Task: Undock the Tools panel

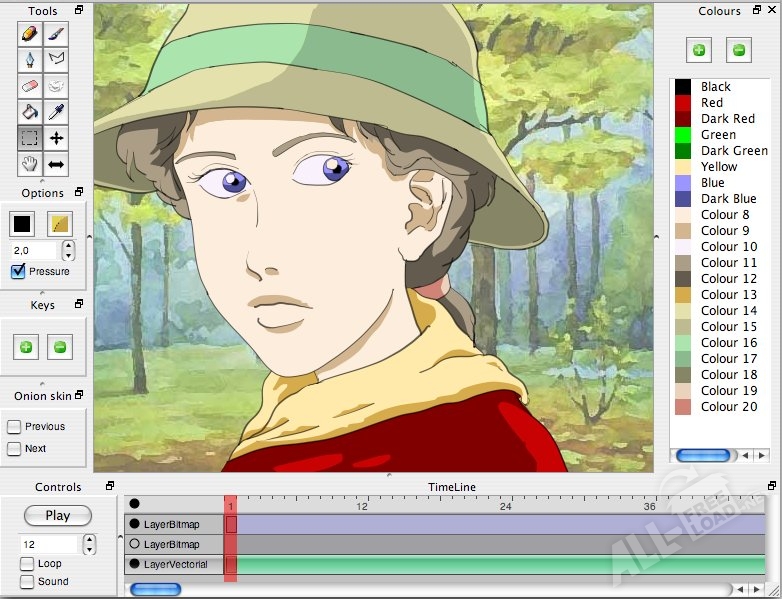Action: [x=79, y=11]
